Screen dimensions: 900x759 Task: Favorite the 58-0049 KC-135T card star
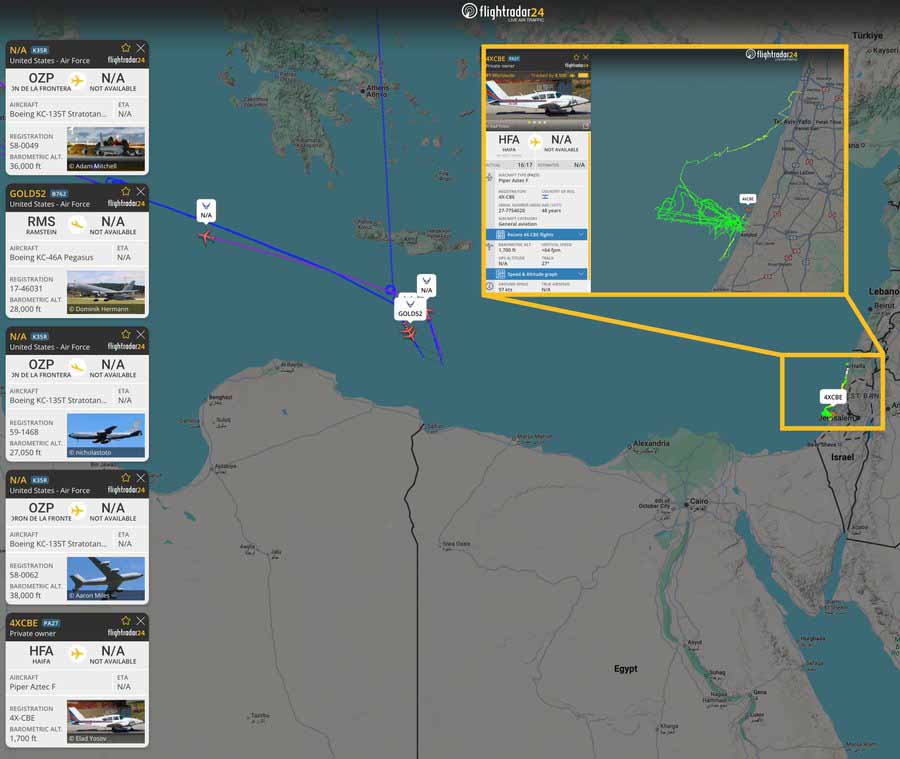(x=126, y=48)
